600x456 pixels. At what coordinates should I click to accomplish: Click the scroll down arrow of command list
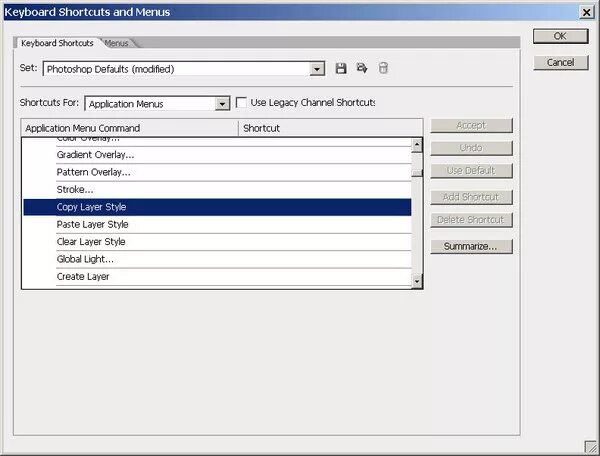click(x=417, y=281)
